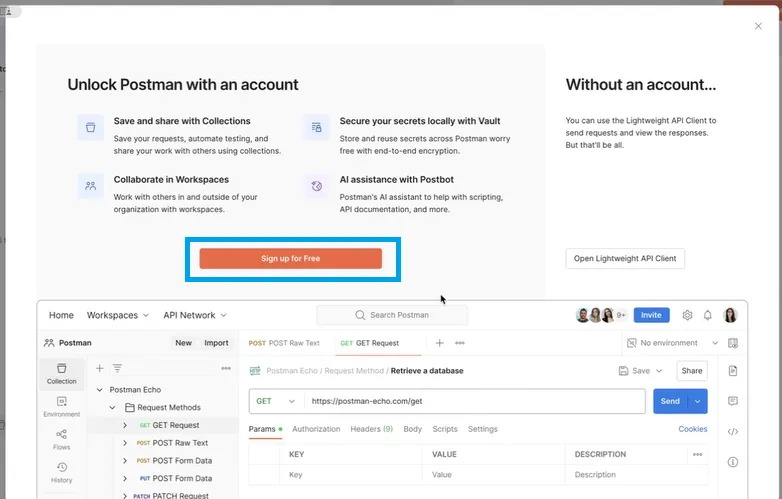Select the Collection sidebar icon

[62, 374]
